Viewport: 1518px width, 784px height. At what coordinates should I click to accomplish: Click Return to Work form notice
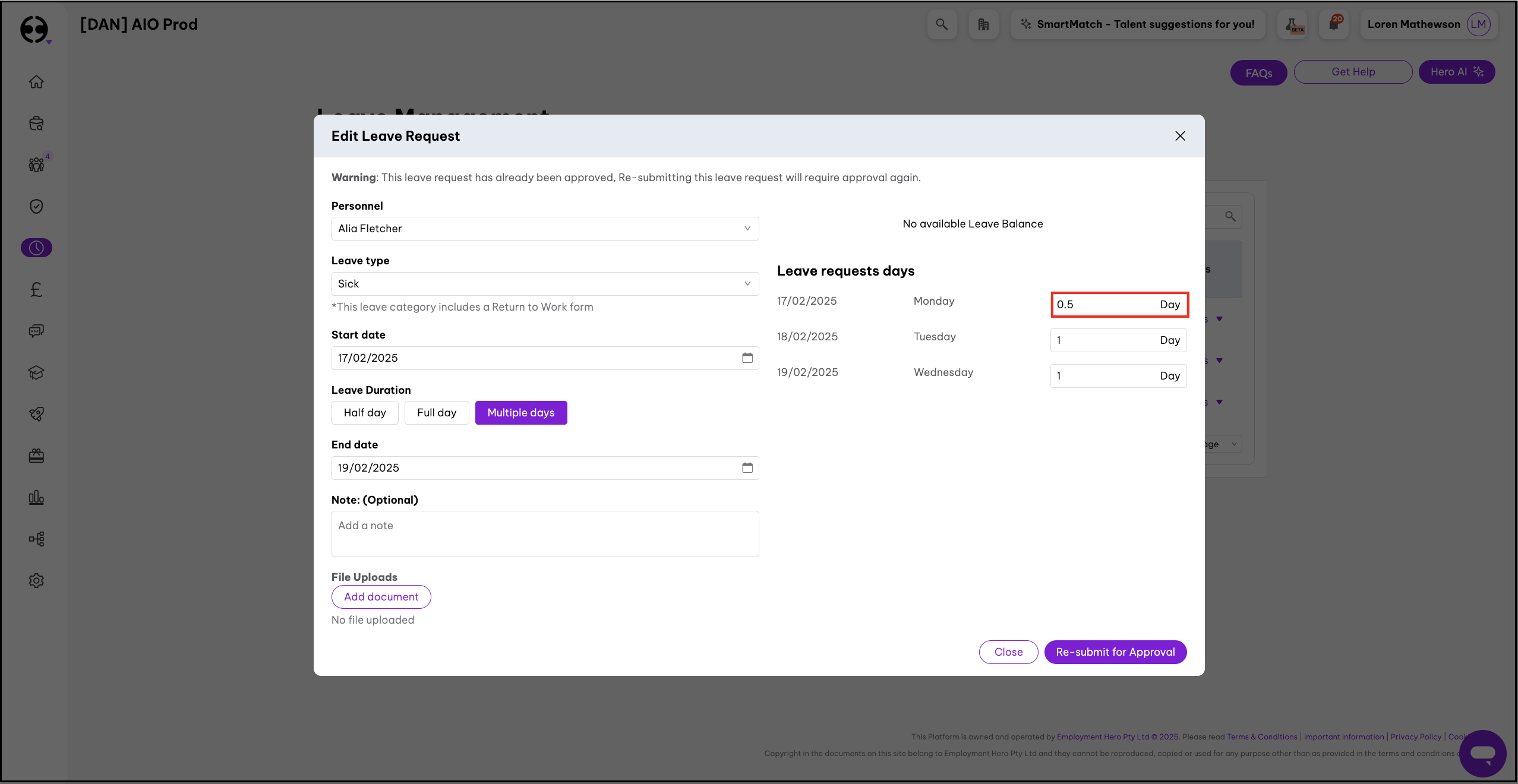point(462,307)
